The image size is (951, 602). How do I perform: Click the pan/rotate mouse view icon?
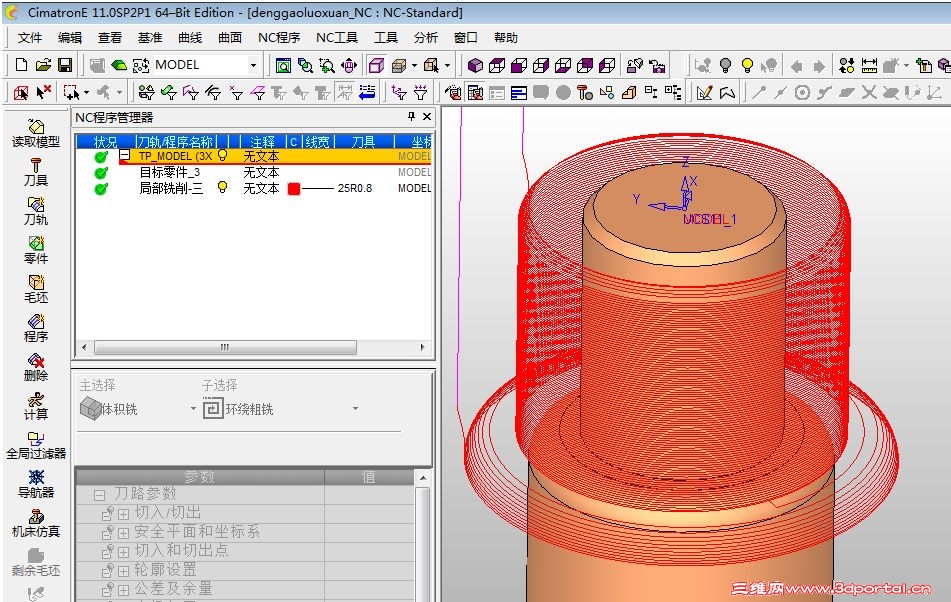pos(349,65)
